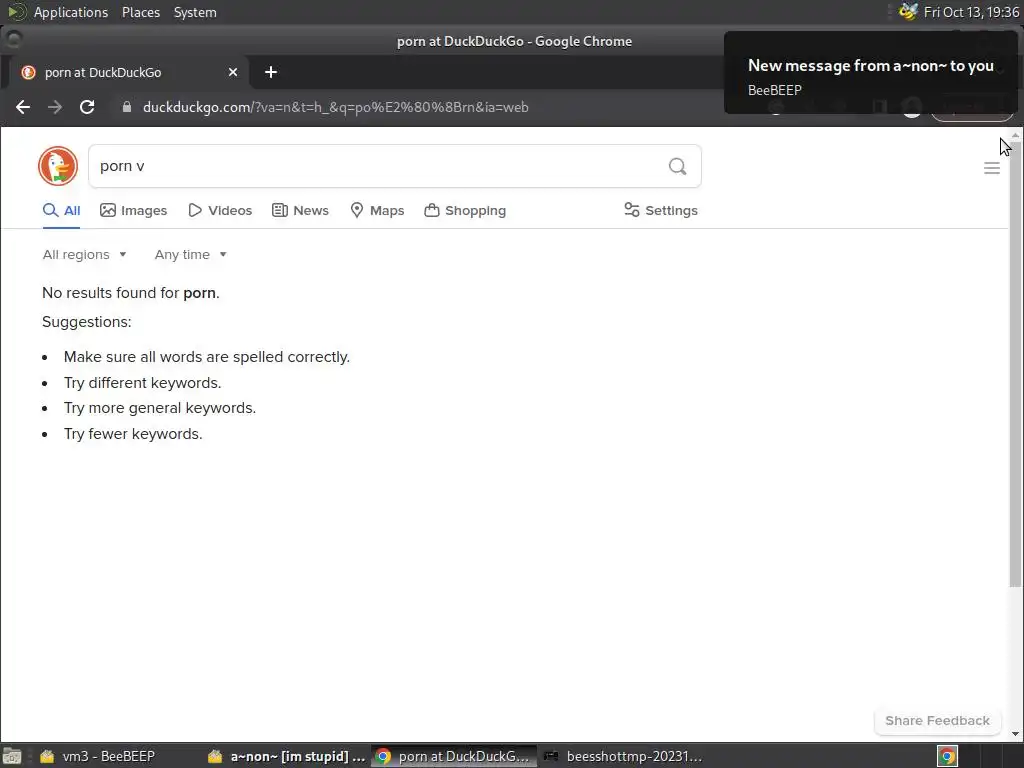The width and height of the screenshot is (1024, 768).
Task: Click the 'Try fewer keywords.' suggestion text
Action: tap(133, 434)
